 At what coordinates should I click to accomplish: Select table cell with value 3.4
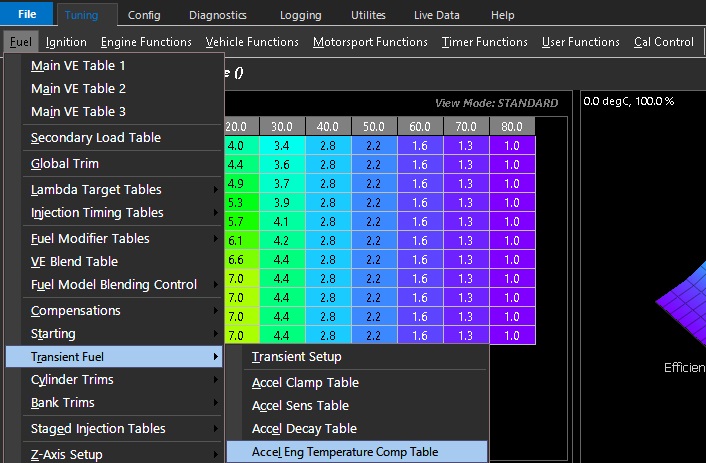pos(282,146)
